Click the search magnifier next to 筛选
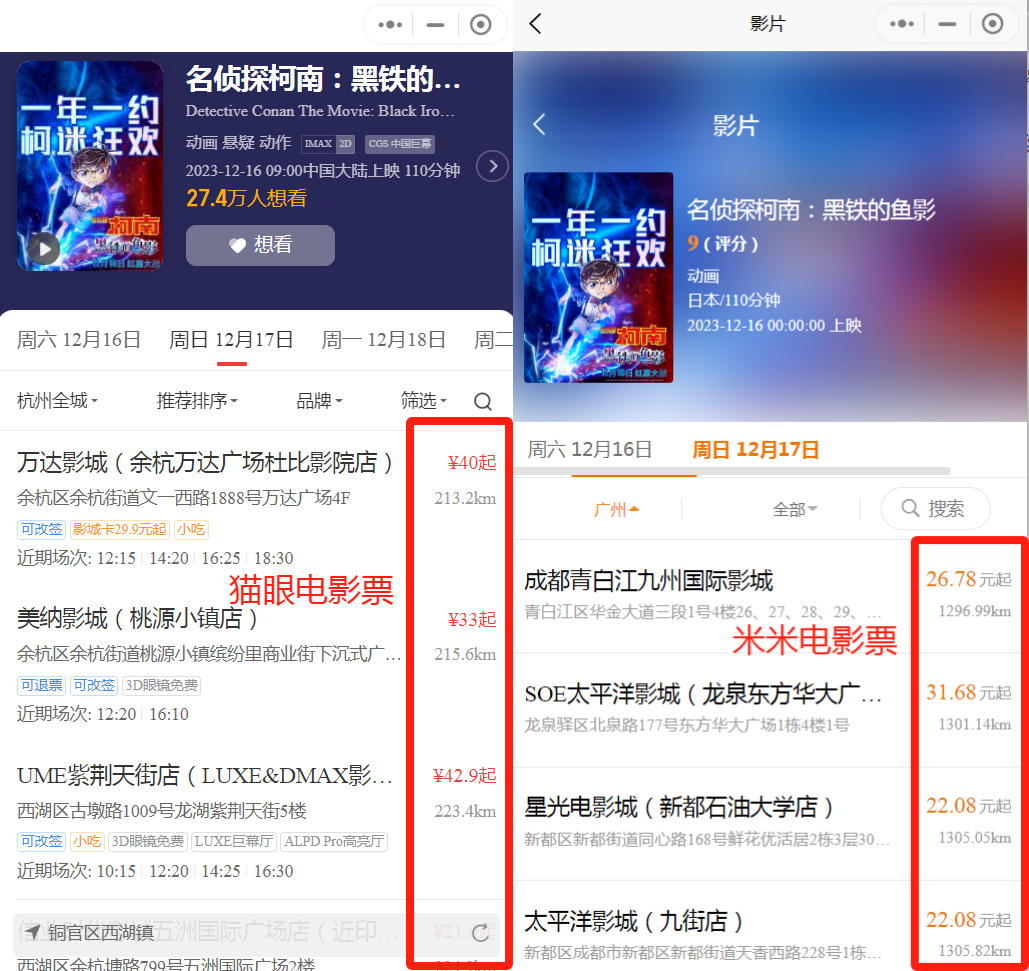1029x971 pixels. pos(483,401)
